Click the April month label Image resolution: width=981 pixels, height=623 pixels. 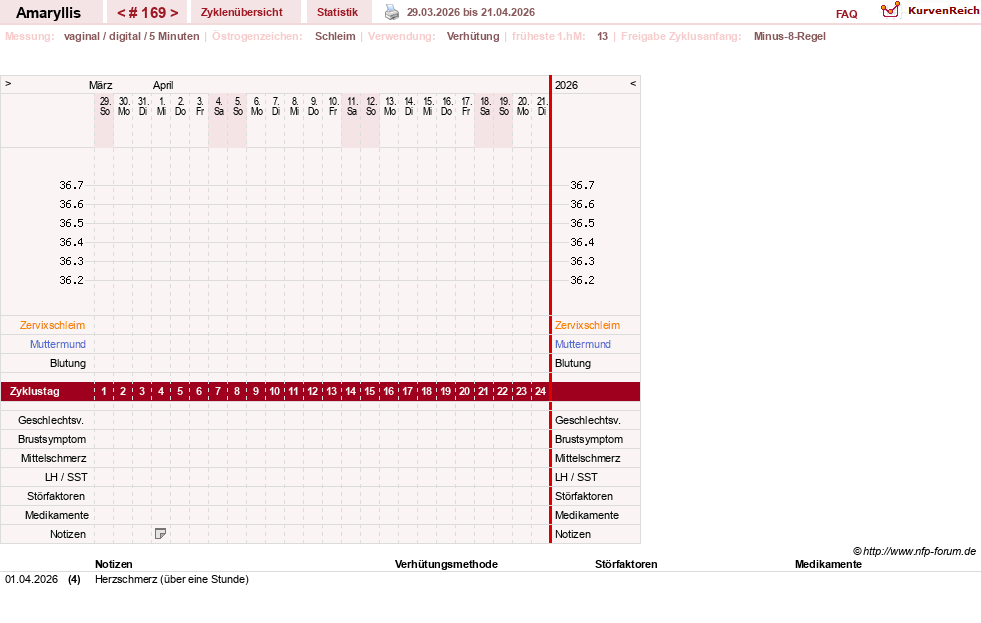coord(163,85)
